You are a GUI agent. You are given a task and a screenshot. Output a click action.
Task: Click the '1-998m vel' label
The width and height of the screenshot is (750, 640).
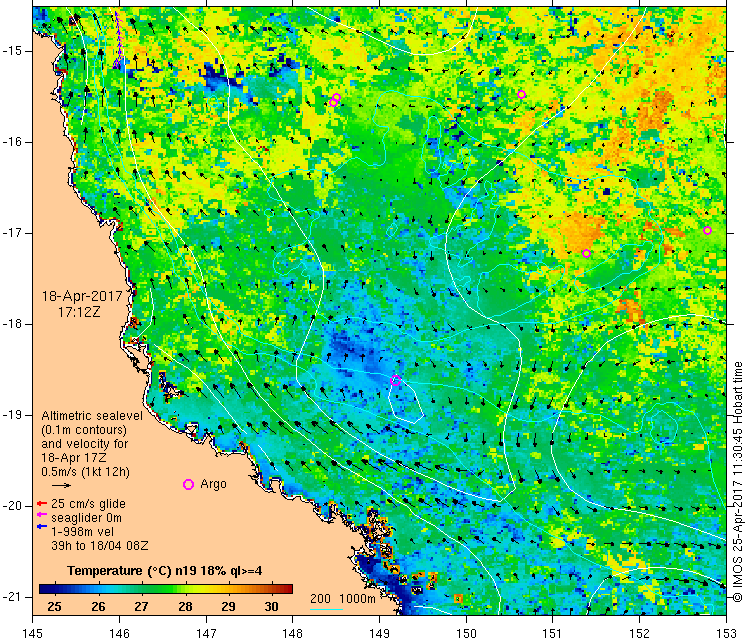click(x=83, y=531)
